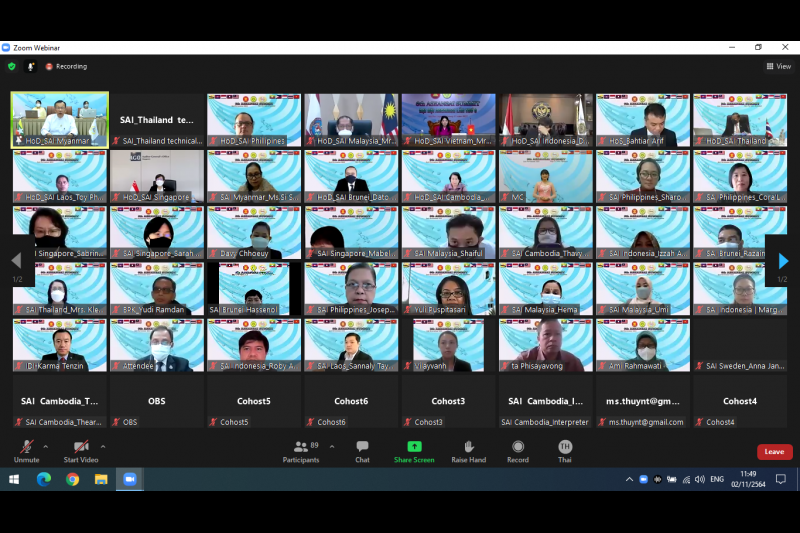800x533 pixels.
Task: Open the View layout menu
Action: tap(777, 66)
